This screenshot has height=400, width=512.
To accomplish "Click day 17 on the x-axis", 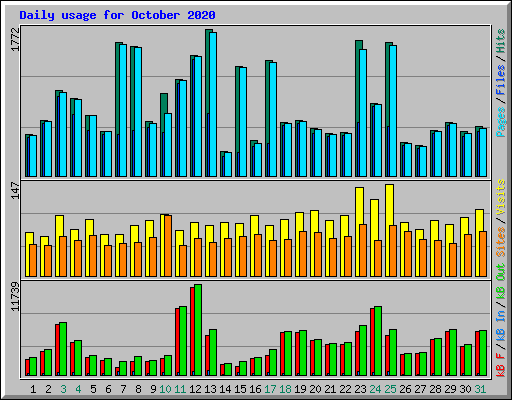I will pyautogui.click(x=270, y=389).
